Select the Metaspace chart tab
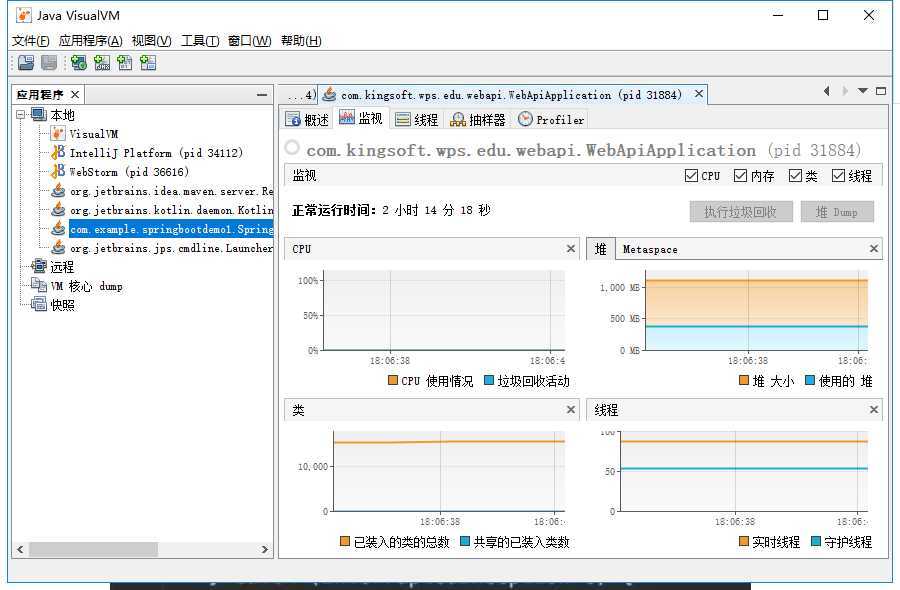The width and height of the screenshot is (900, 590). (650, 250)
